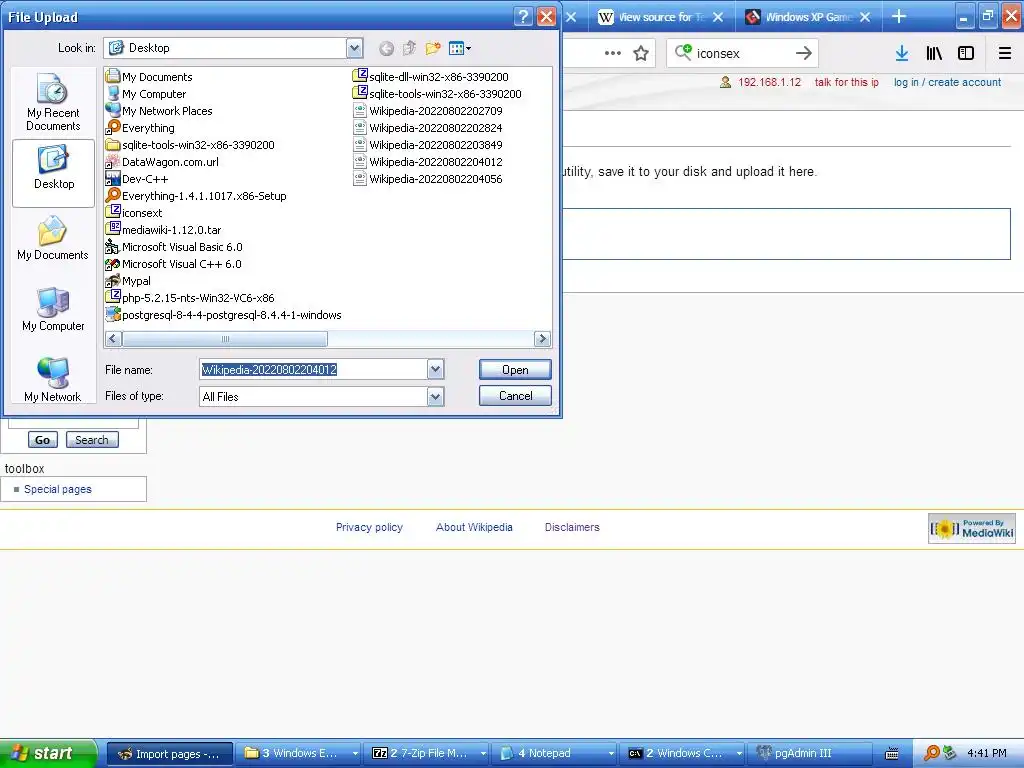This screenshot has width=1024, height=768.
Task: Open My Computer in places bar
Action: click(53, 310)
